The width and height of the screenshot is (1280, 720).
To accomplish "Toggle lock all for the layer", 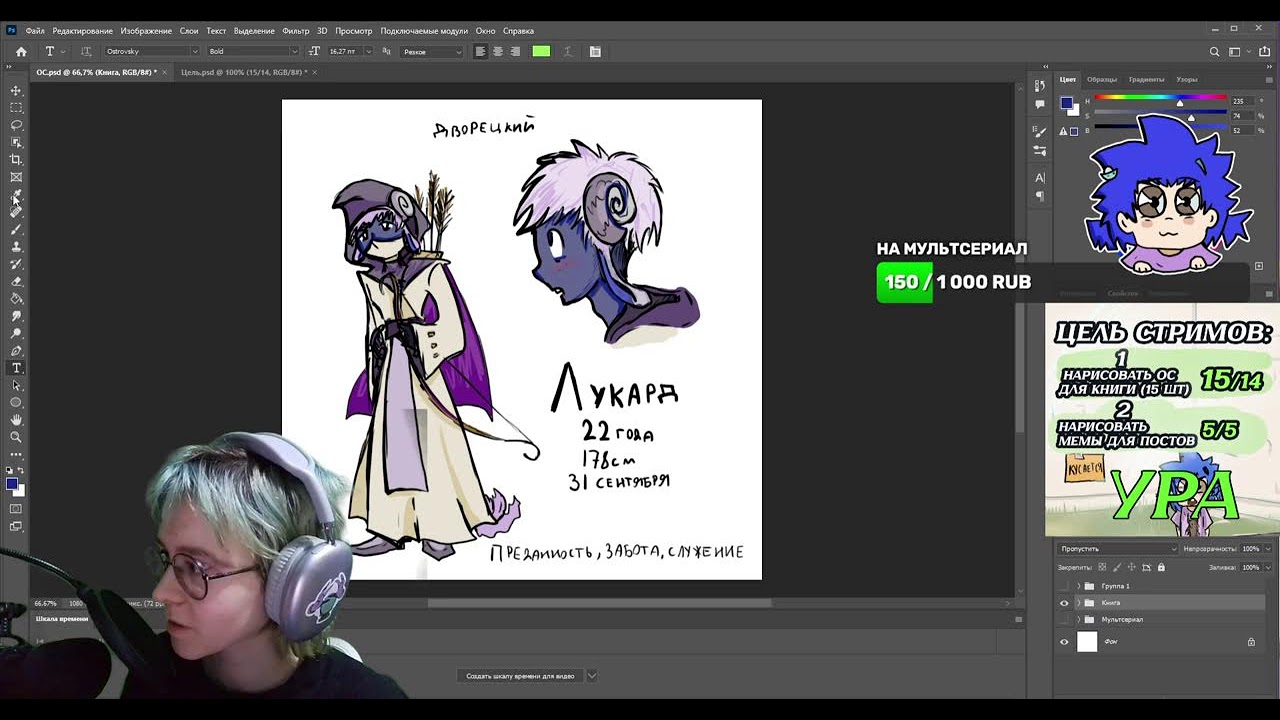I will [1162, 567].
